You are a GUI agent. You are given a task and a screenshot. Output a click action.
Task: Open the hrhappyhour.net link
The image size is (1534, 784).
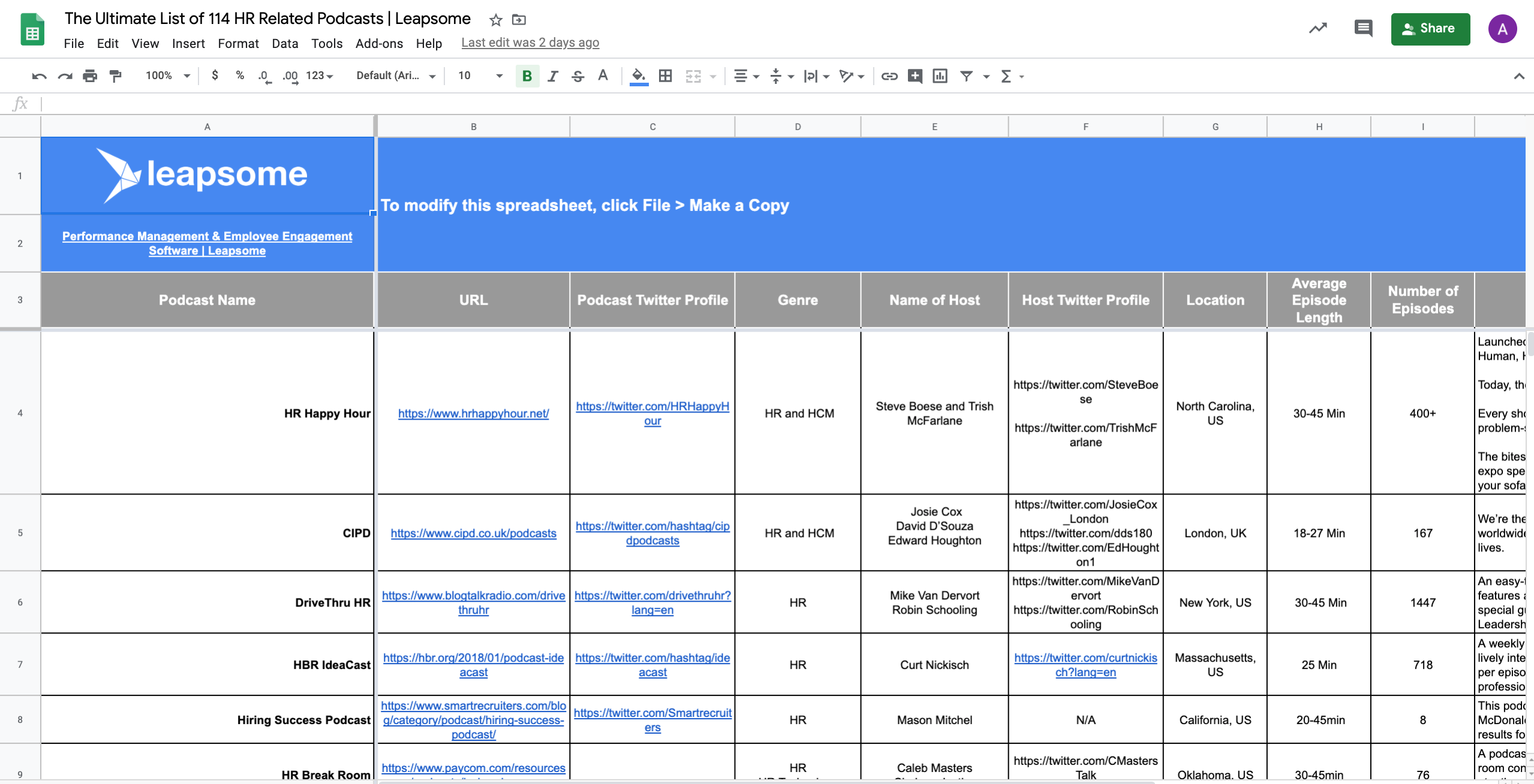click(x=473, y=414)
